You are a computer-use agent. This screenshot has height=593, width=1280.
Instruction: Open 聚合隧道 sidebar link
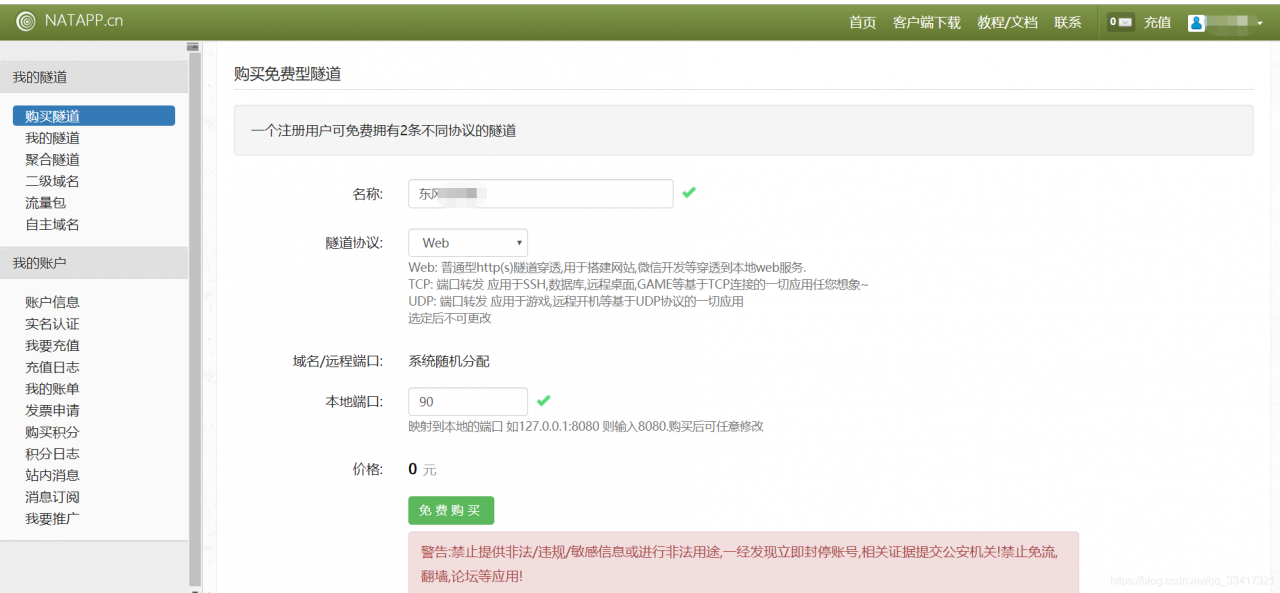(52, 160)
